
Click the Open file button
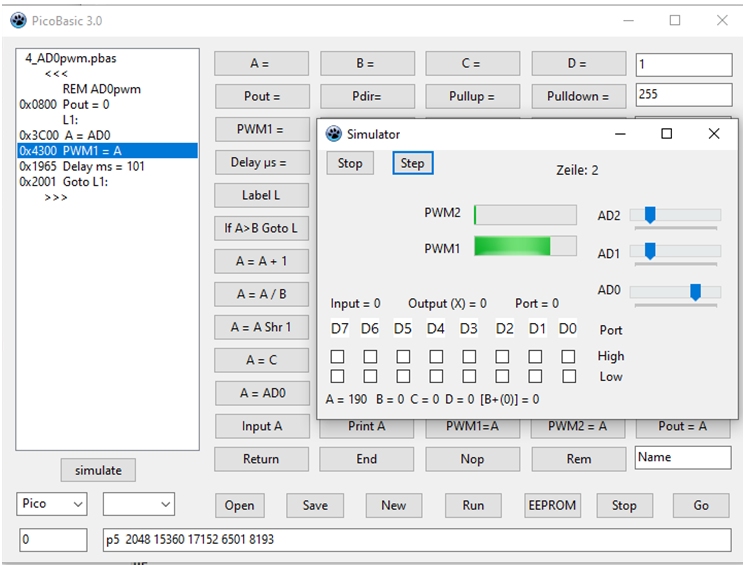click(x=239, y=505)
